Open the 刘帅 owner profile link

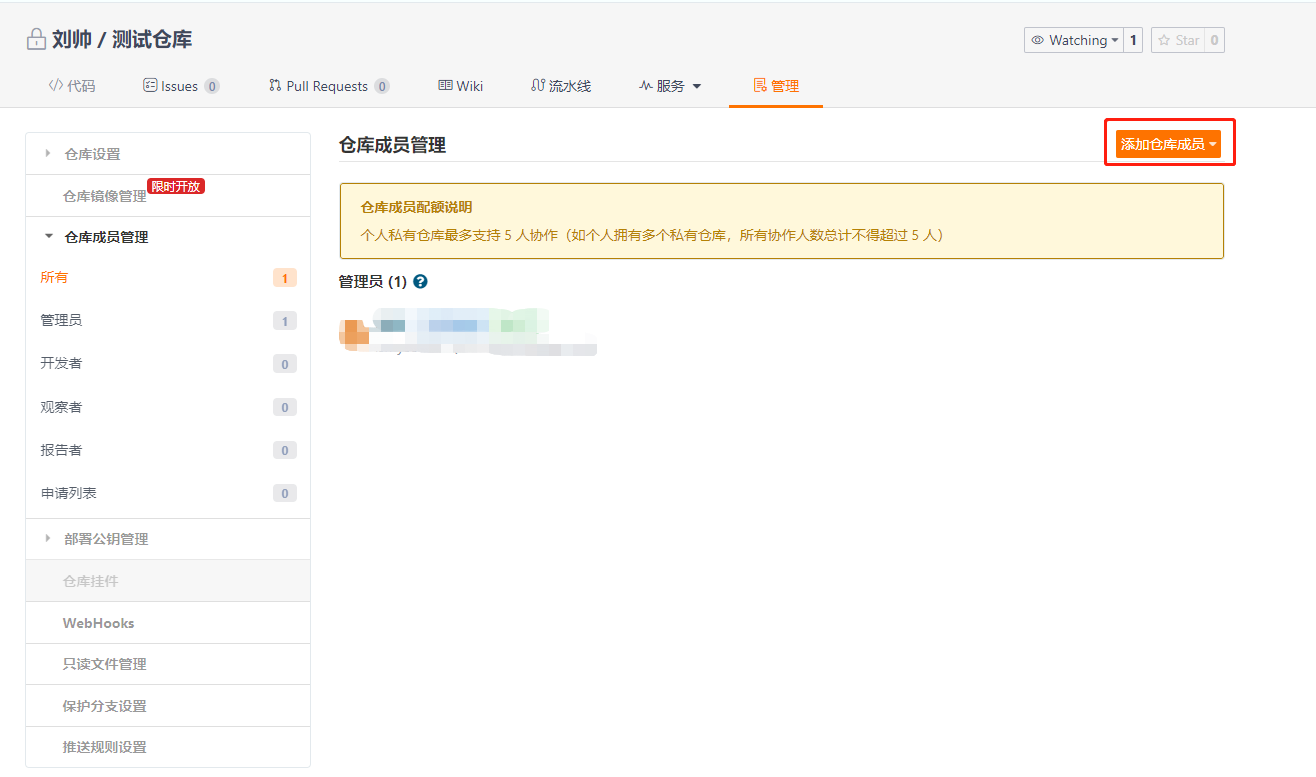click(x=72, y=40)
